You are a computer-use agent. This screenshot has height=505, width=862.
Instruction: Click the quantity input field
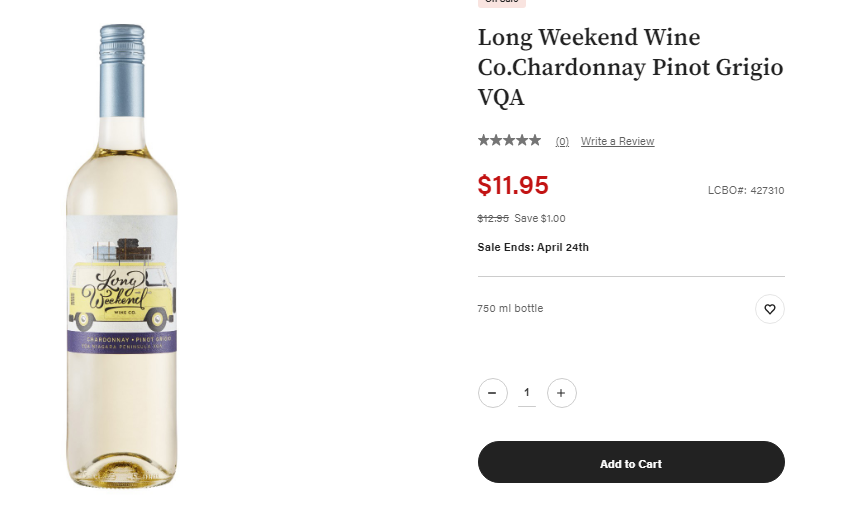(527, 393)
